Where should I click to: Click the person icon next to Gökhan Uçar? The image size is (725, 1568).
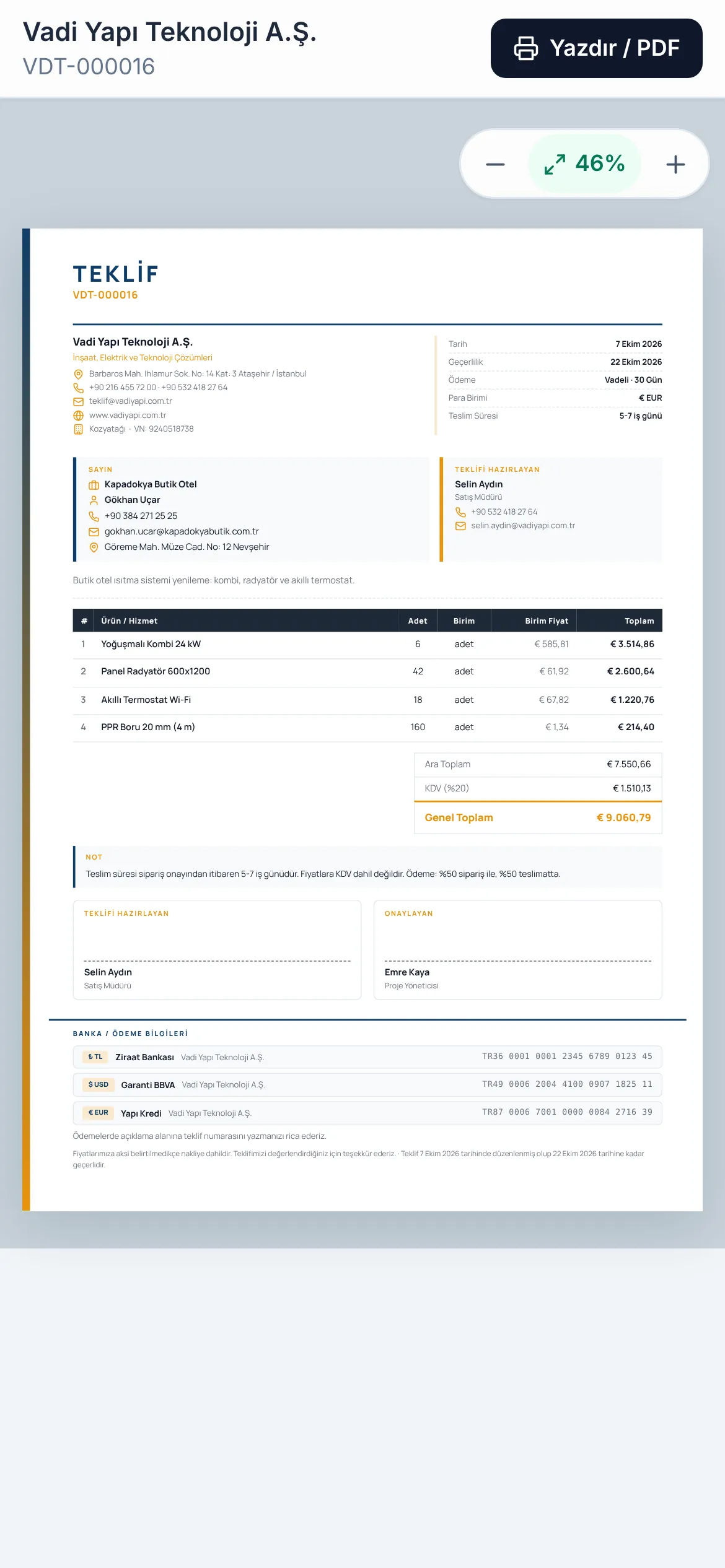click(94, 500)
